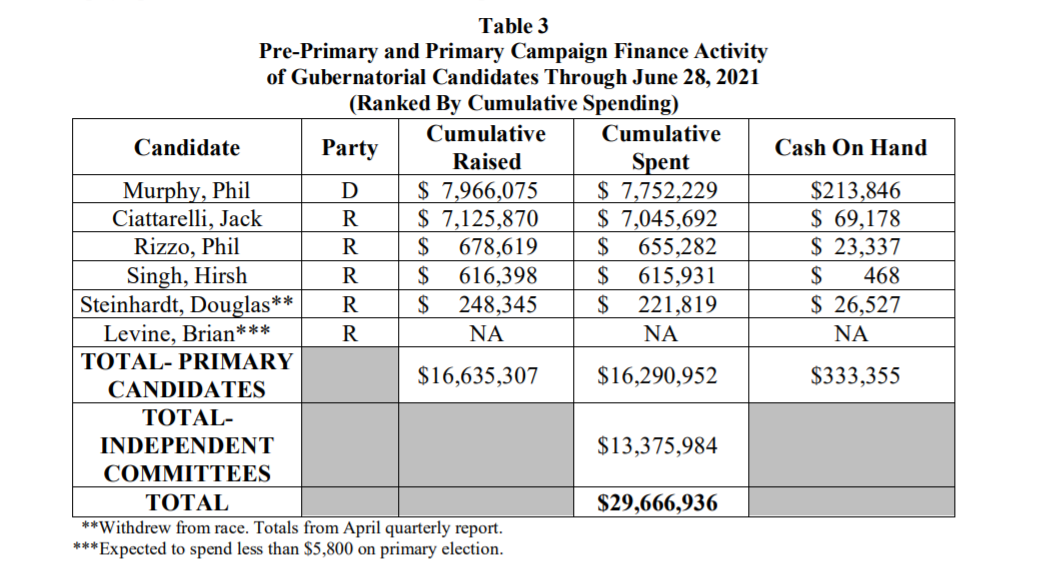Click the Cumulative Raised column header
The image size is (1062, 571).
point(486,148)
